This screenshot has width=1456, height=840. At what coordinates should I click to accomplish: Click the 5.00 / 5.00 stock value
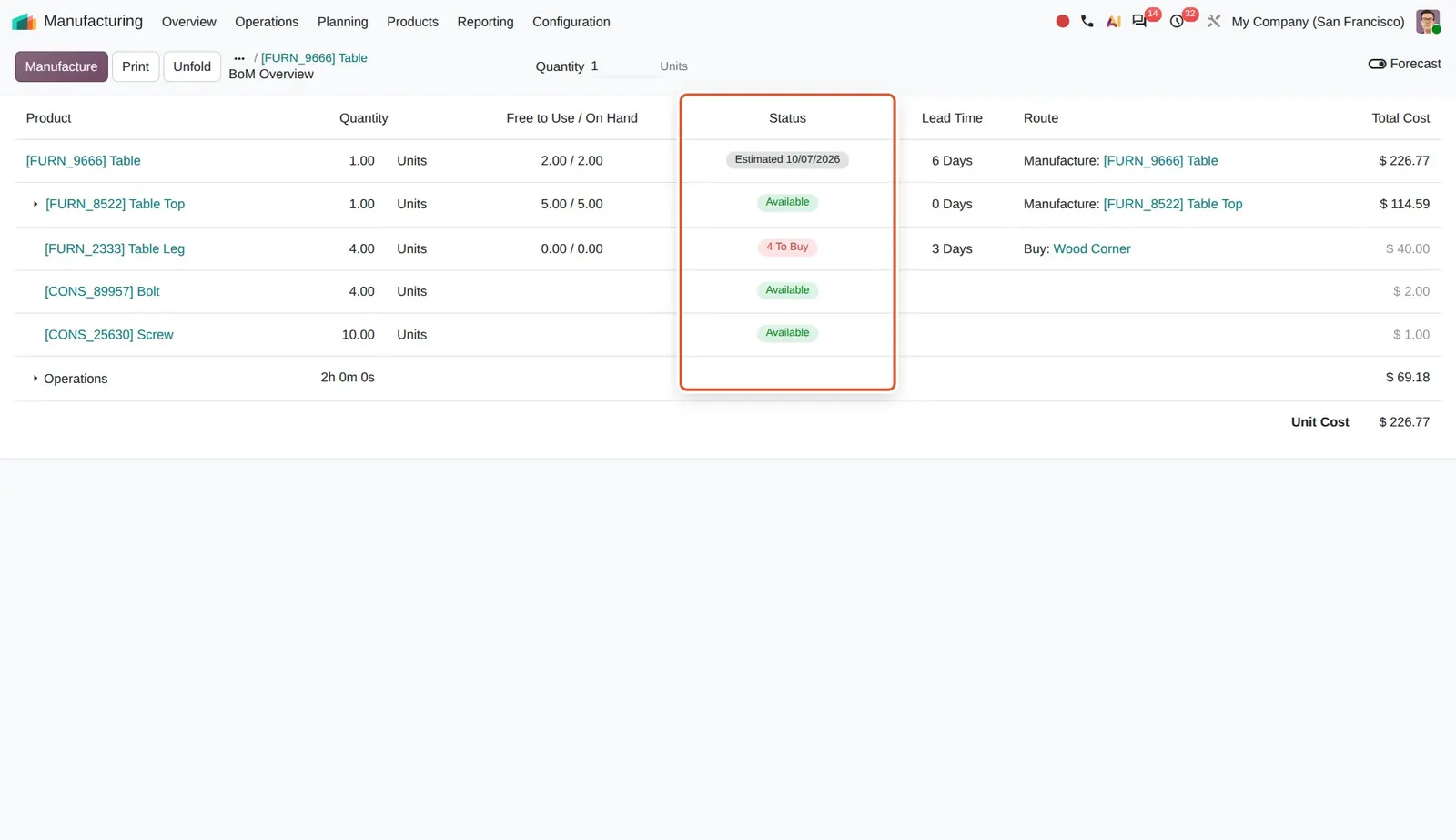click(x=571, y=204)
